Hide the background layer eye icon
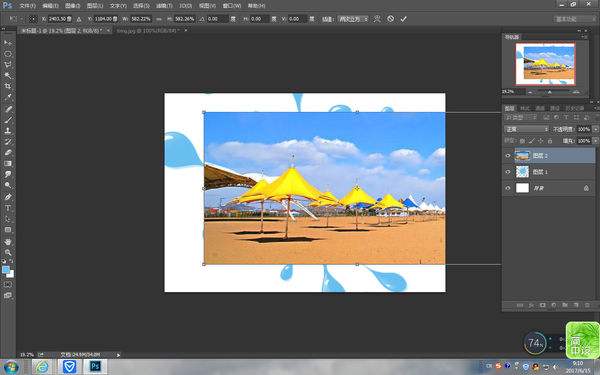Screen dimensions: 600x375 pos(508,188)
